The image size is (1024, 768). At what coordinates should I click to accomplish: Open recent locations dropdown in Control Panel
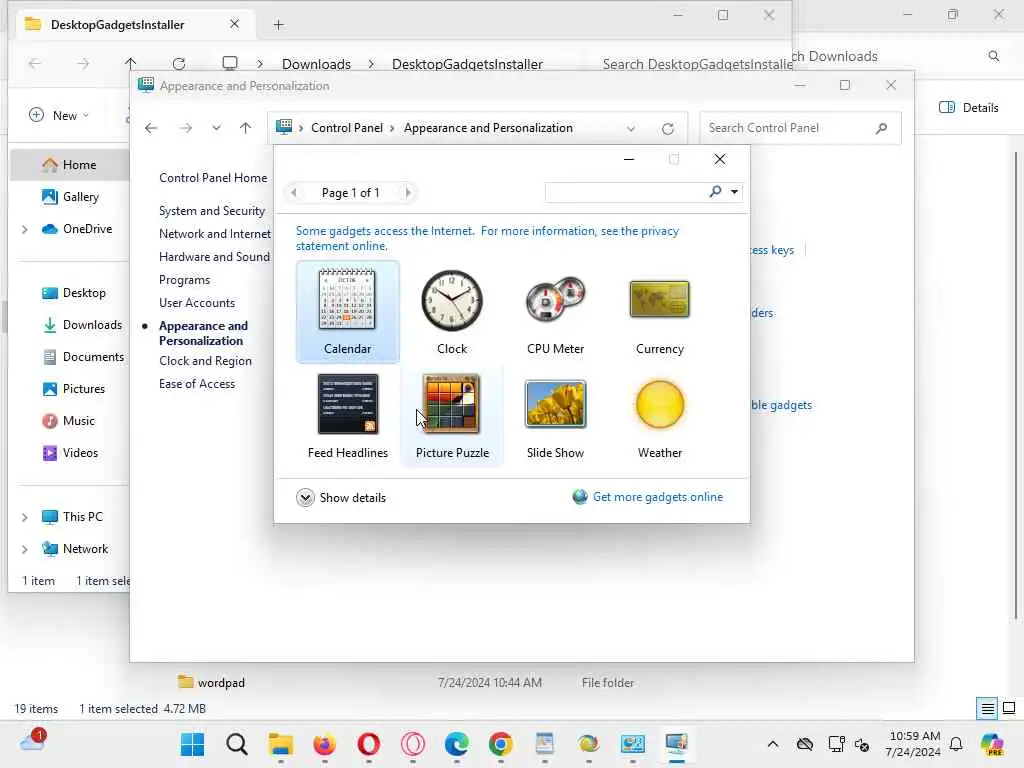pos(216,128)
